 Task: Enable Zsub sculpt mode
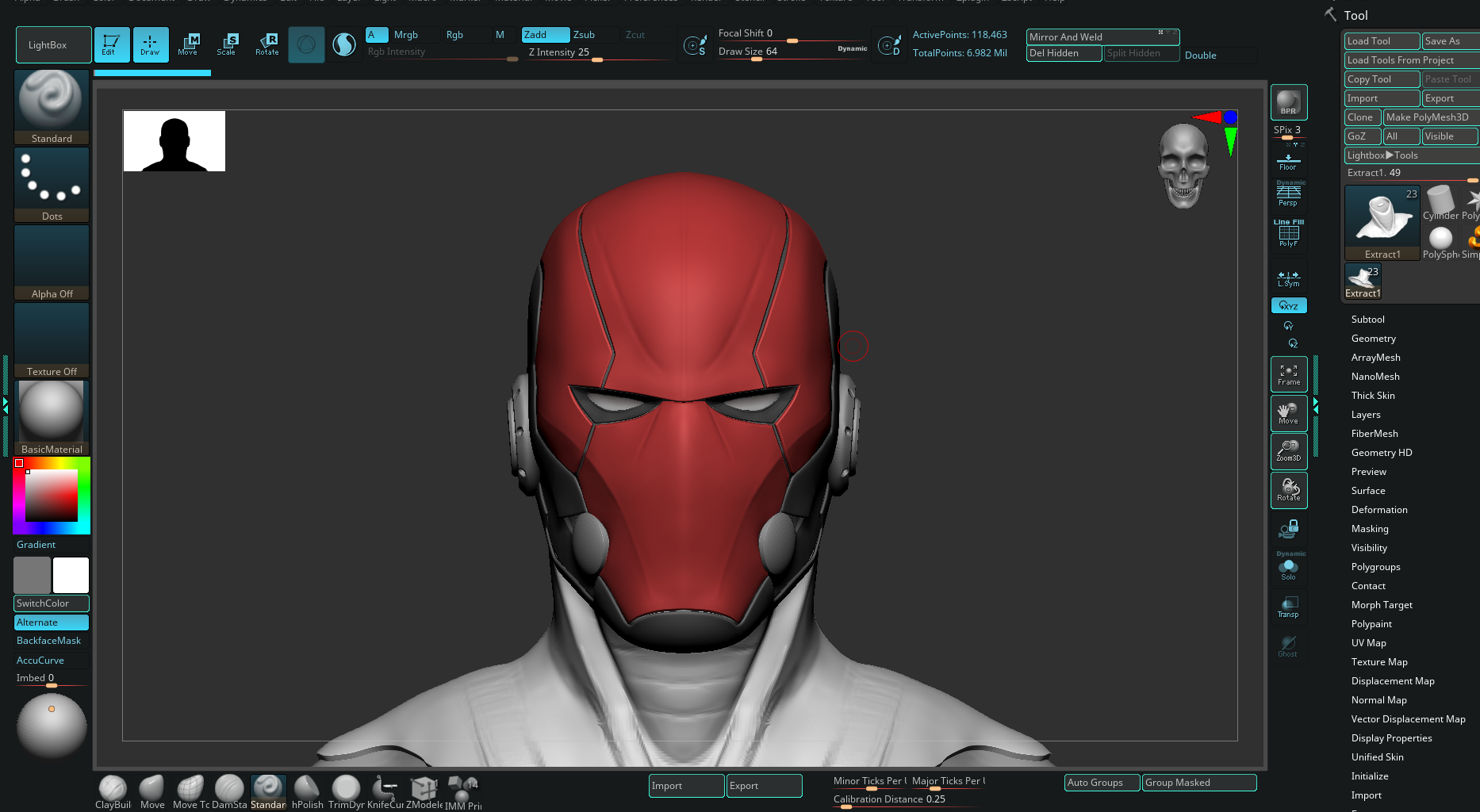point(585,35)
